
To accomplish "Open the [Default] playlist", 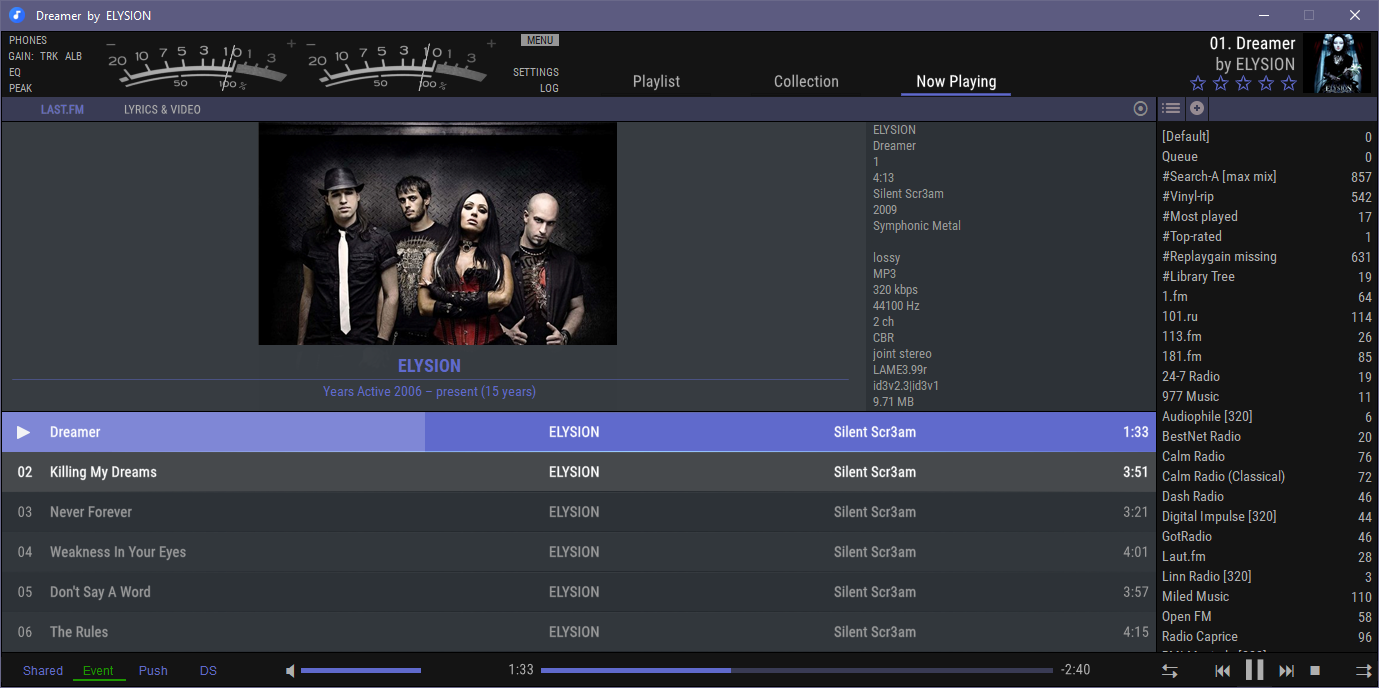I will coord(1267,137).
